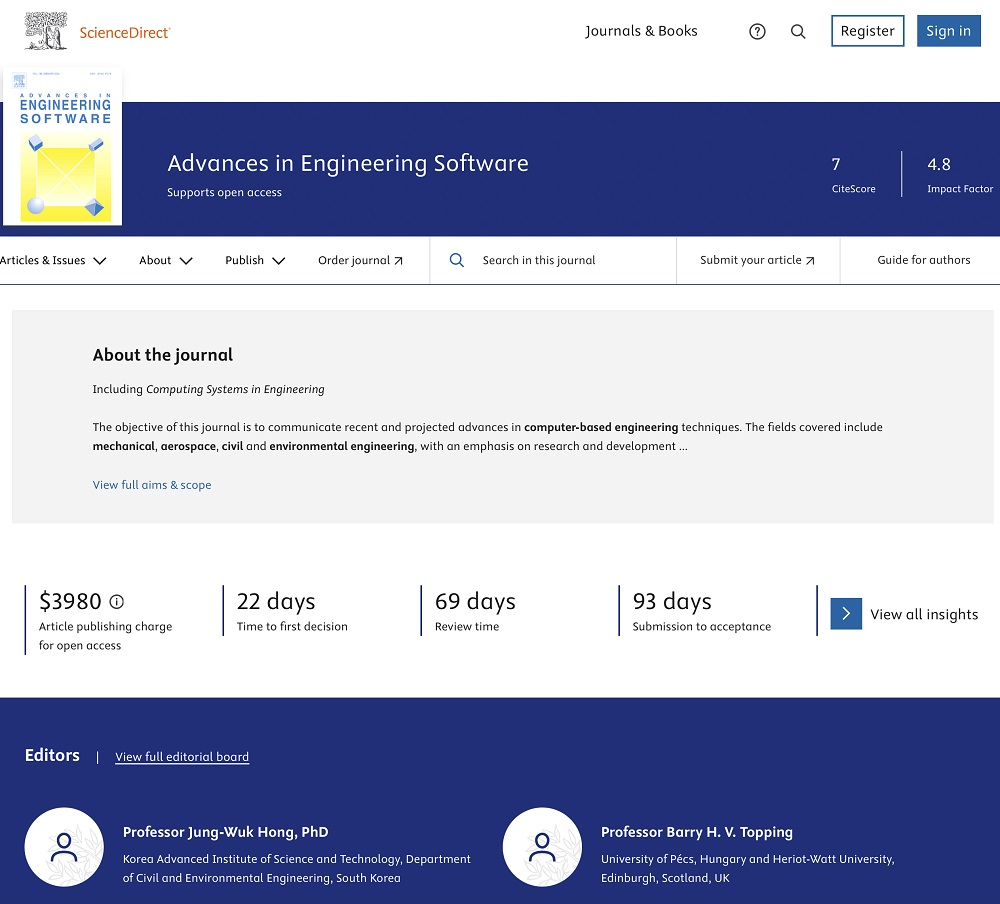Click the Article publishing charge label
The image size is (1000, 904).
tap(105, 635)
